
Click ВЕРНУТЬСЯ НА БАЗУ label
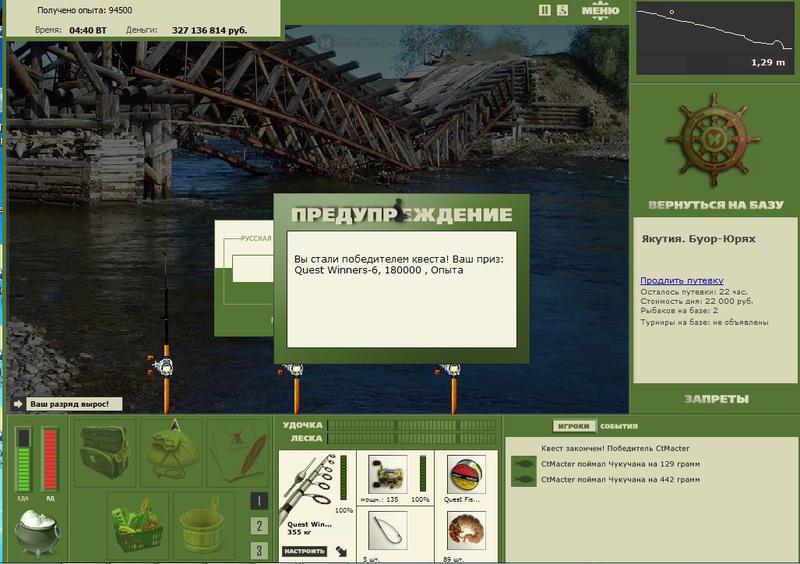pyautogui.click(x=715, y=205)
